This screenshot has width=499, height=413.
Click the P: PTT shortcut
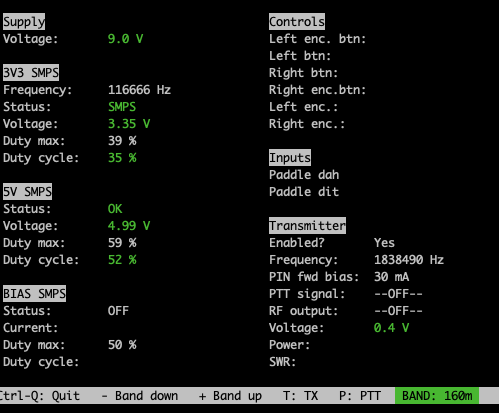tap(360, 396)
